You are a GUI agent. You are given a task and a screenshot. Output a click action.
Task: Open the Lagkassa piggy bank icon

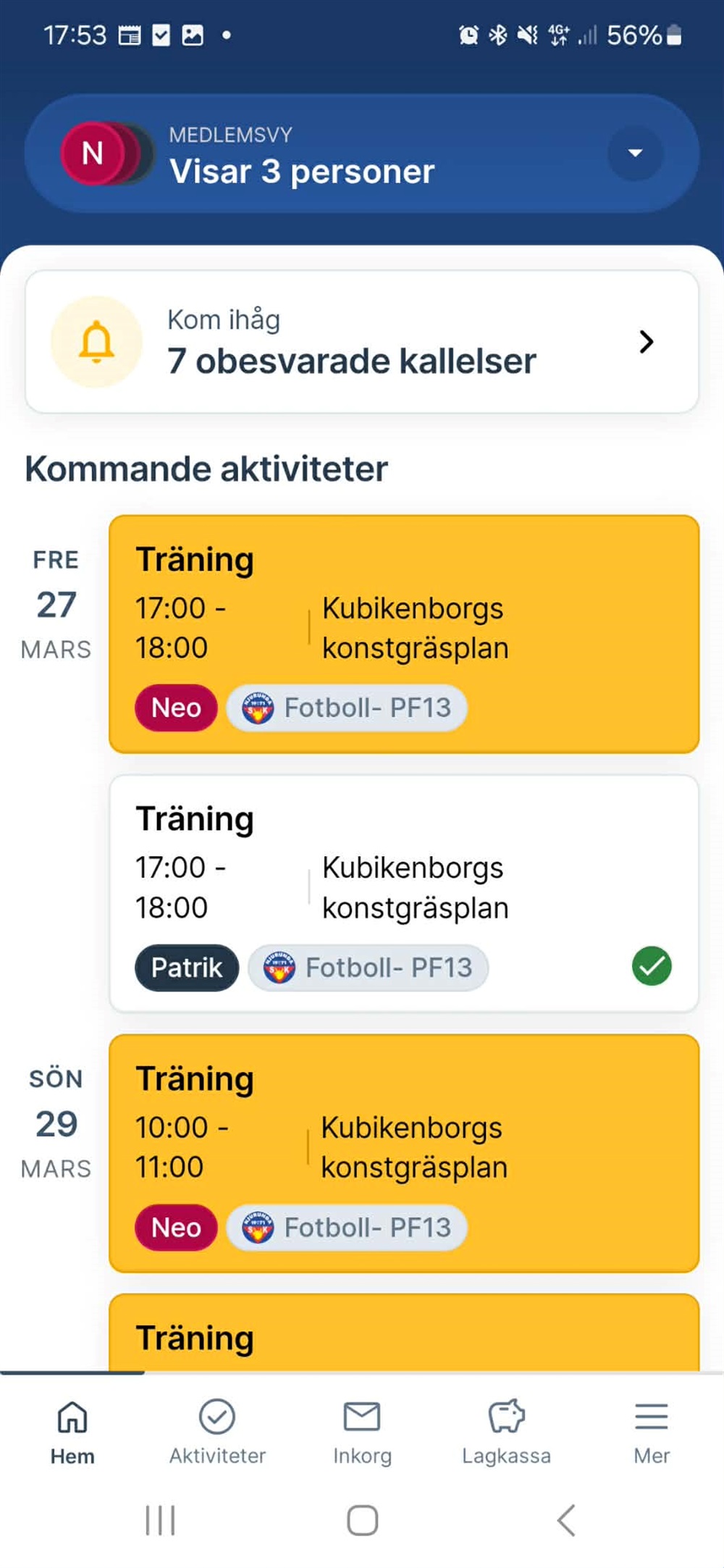click(x=506, y=1417)
